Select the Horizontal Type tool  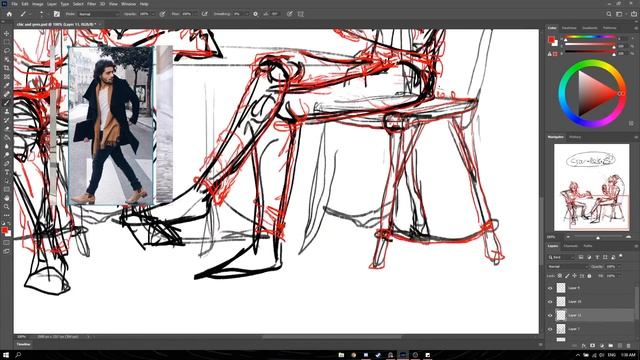coord(7,172)
